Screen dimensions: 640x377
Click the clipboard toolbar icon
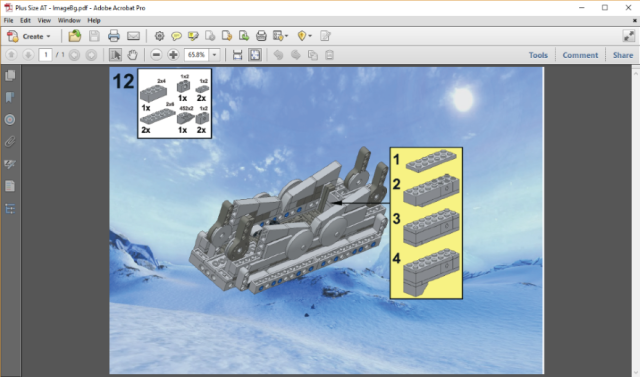(329, 55)
